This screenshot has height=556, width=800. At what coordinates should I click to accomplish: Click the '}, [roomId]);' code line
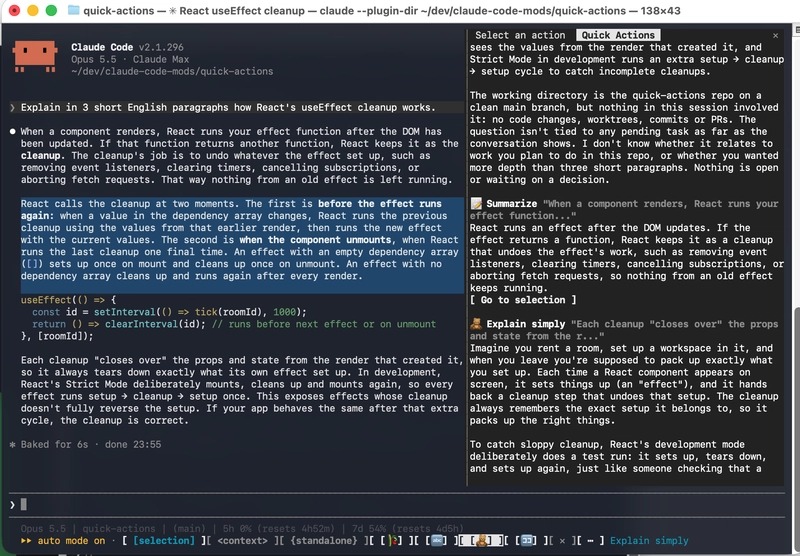[x=57, y=336]
